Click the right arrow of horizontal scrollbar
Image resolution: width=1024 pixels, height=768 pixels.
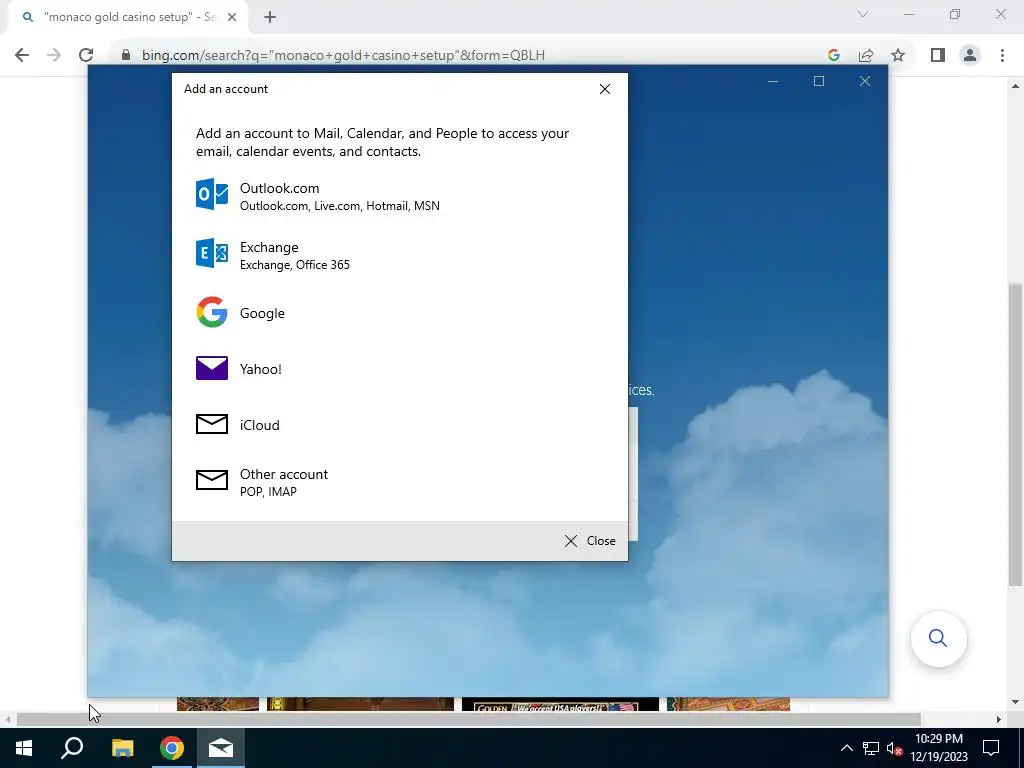coord(999,719)
